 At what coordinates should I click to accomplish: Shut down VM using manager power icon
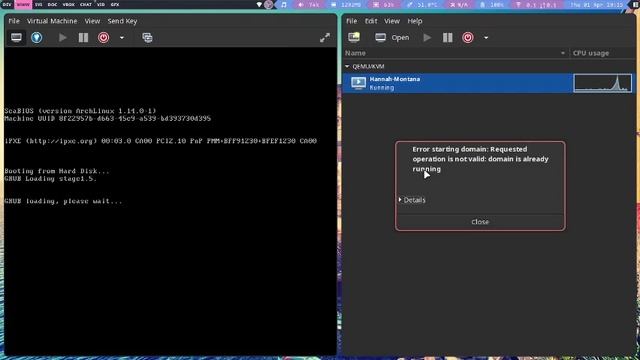point(468,38)
